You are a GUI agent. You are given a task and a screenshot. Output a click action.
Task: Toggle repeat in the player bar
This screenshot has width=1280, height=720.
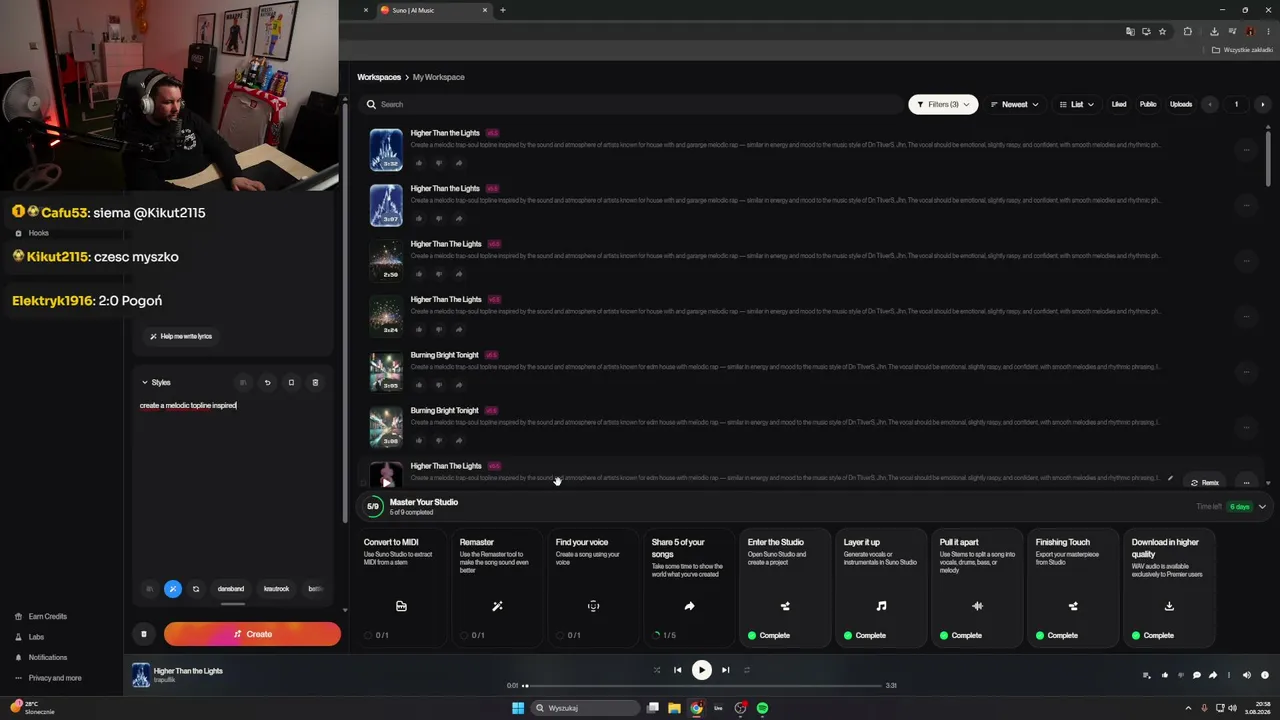tap(746, 670)
